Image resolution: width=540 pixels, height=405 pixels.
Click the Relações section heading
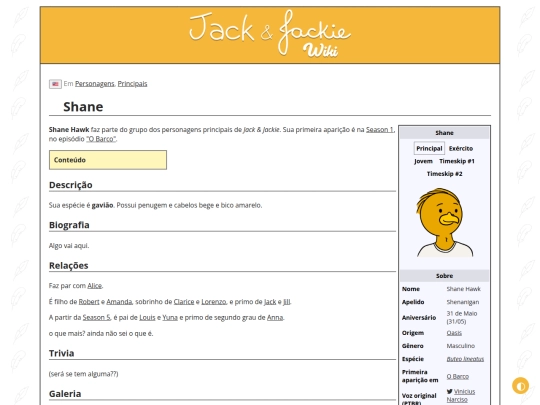coord(69,266)
